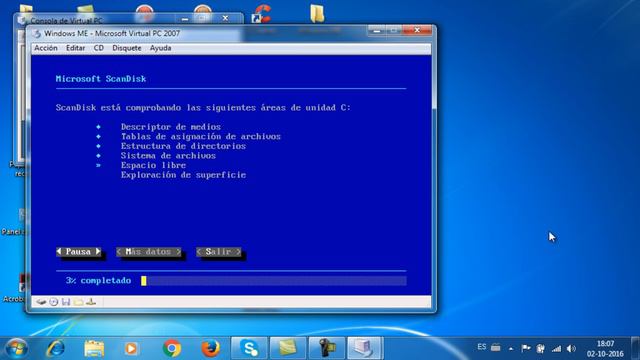This screenshot has width=640, height=360.
Task: Switch to Skype in taskbar
Action: coord(249,348)
